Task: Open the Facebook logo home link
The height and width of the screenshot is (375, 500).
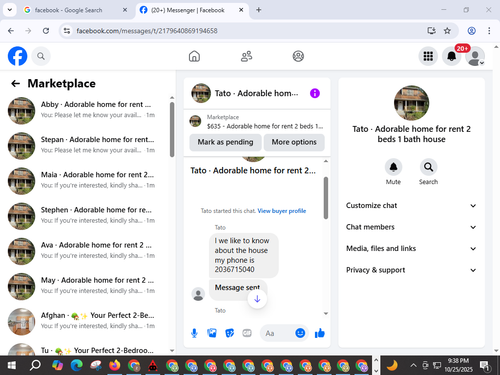Action: click(17, 56)
